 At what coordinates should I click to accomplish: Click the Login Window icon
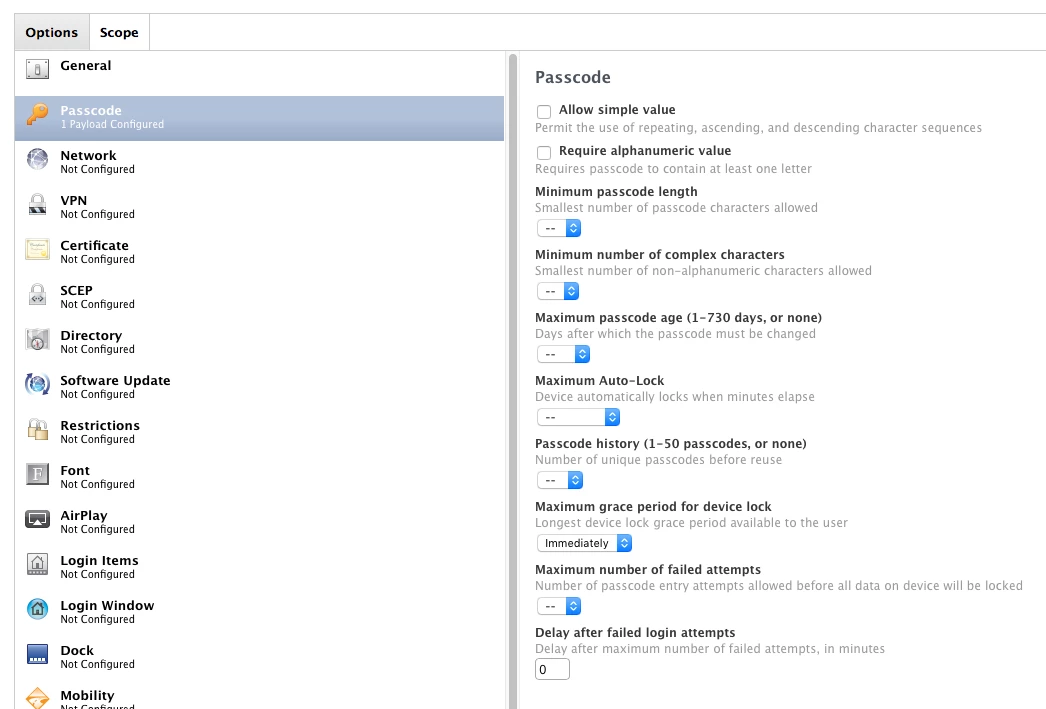[37, 610]
